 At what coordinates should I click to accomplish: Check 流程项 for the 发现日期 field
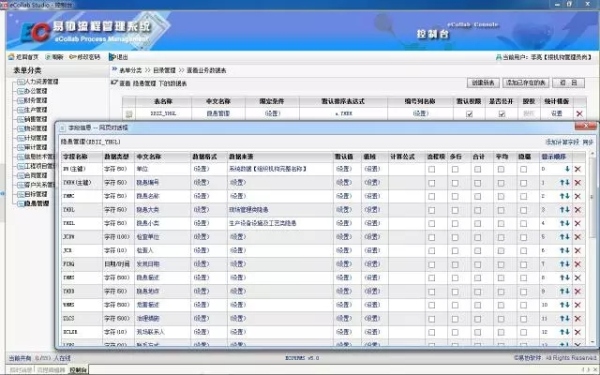(432, 264)
